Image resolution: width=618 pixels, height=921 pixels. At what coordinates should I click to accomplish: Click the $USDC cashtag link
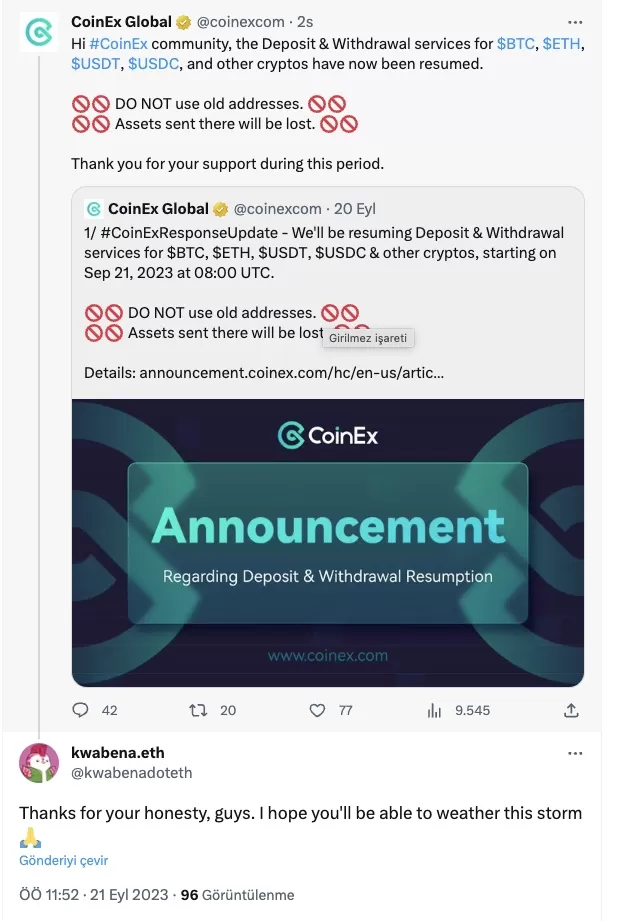(154, 64)
